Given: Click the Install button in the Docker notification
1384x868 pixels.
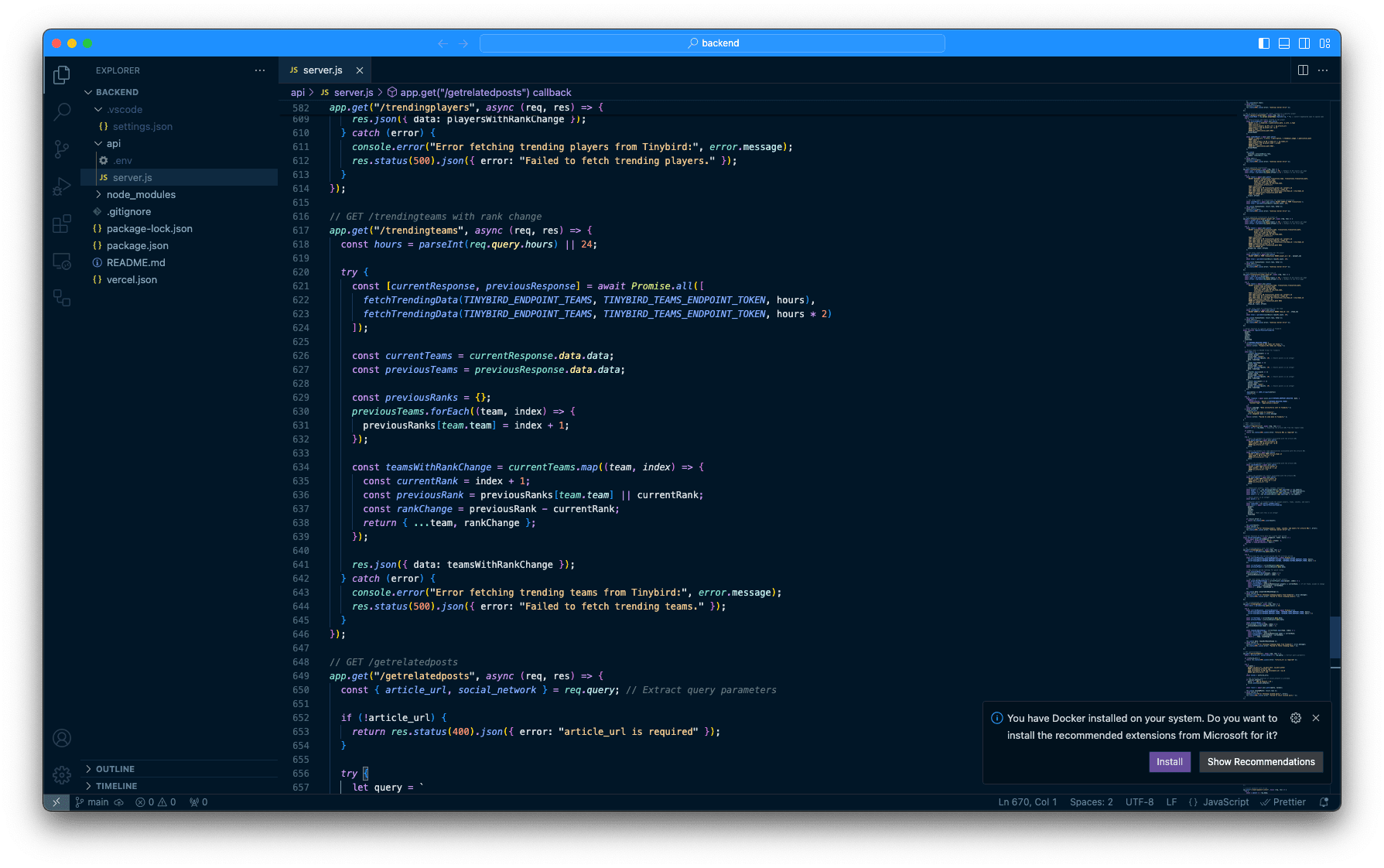Looking at the screenshot, I should point(1170,761).
